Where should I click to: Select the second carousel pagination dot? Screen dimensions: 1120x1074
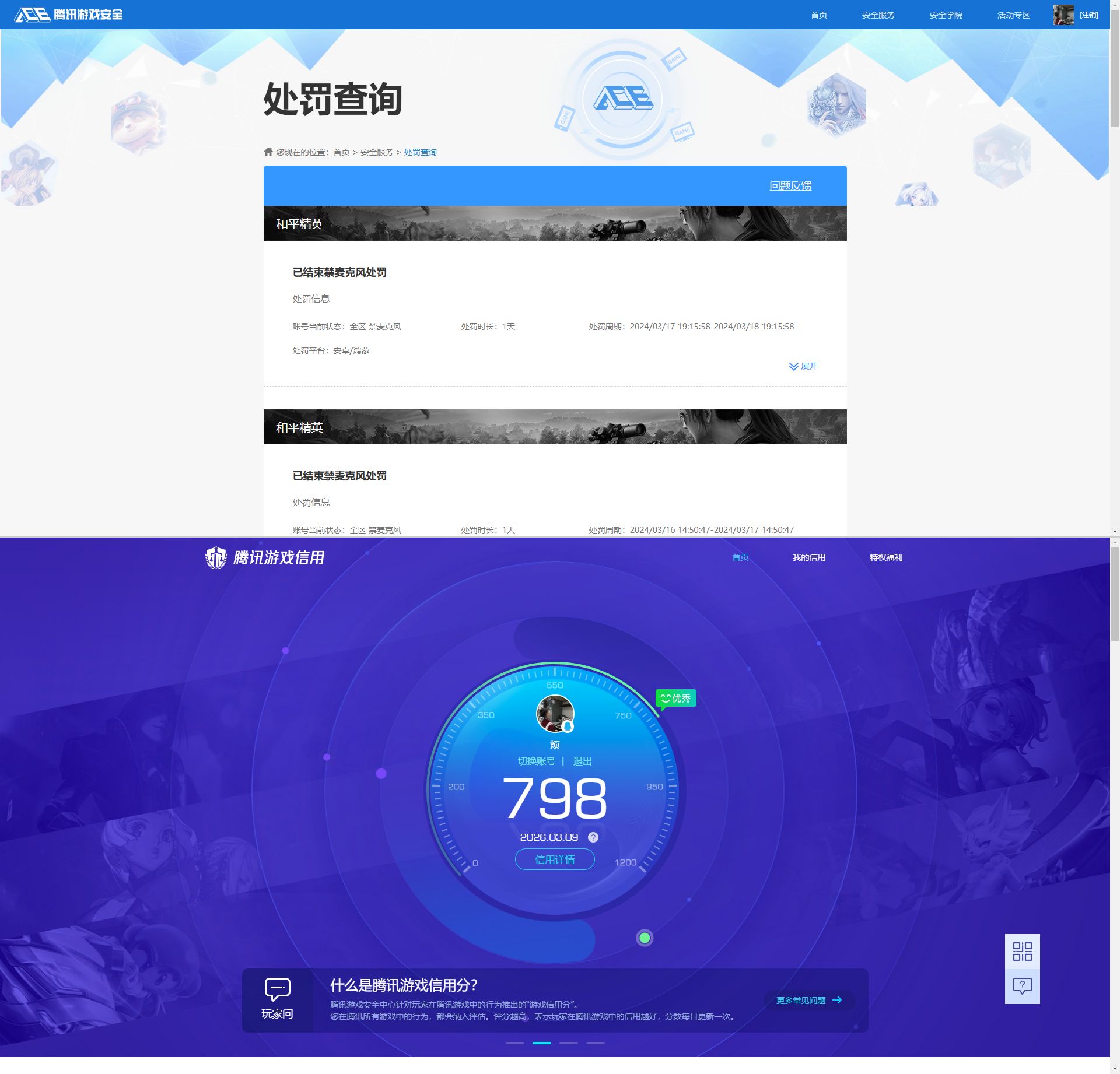(x=542, y=1044)
